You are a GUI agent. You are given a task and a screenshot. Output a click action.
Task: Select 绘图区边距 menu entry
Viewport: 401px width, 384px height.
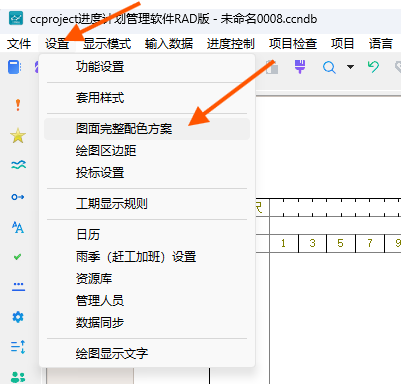[147, 151]
